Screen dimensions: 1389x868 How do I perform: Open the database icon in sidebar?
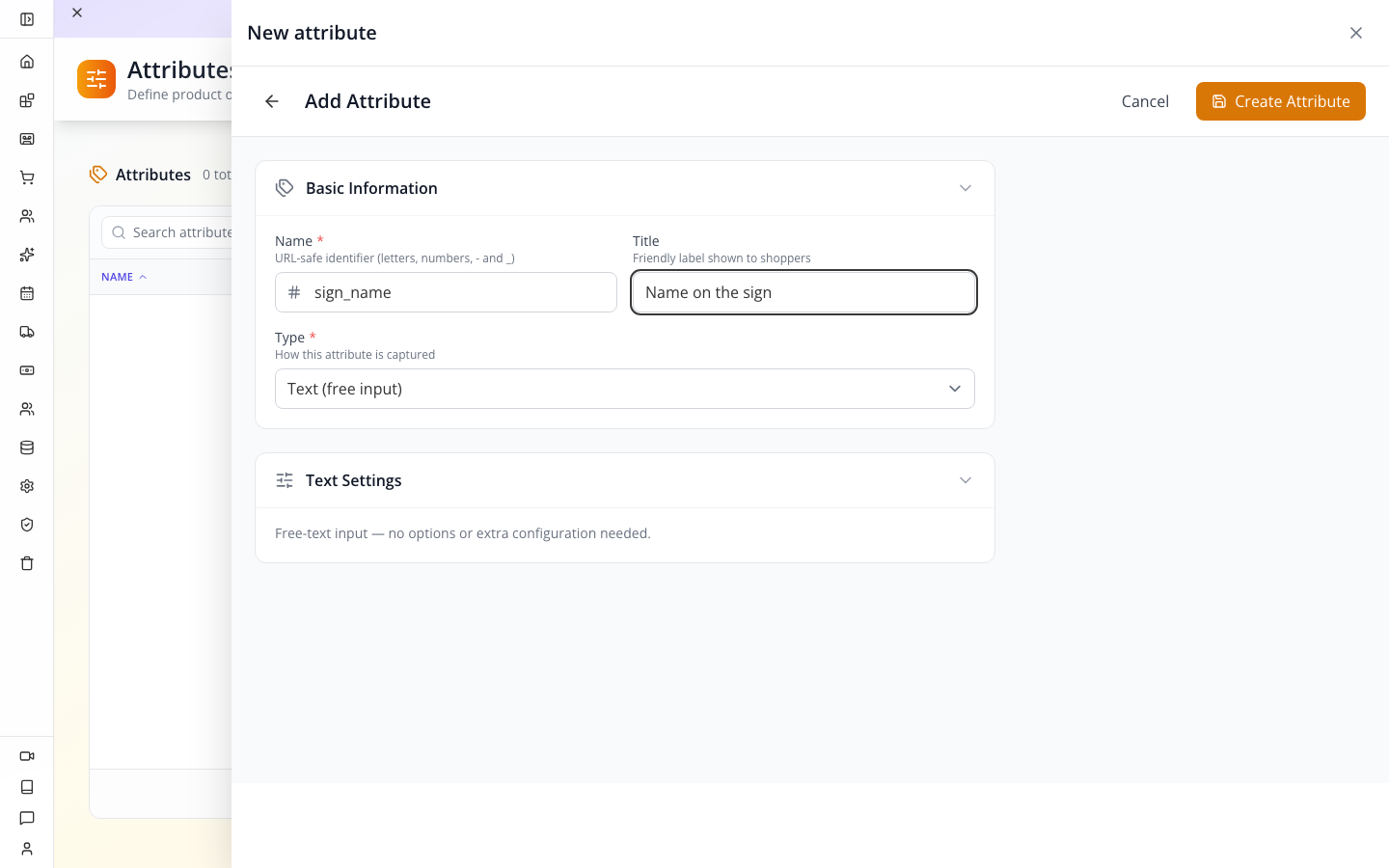click(x=27, y=448)
